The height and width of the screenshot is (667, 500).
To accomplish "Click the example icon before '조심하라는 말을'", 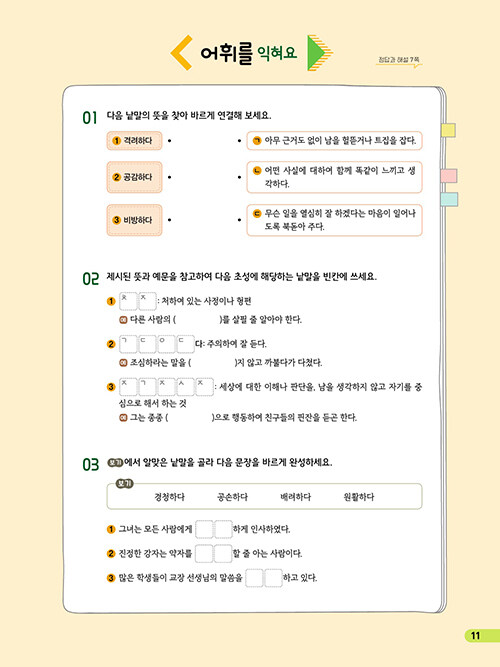I will tap(123, 363).
